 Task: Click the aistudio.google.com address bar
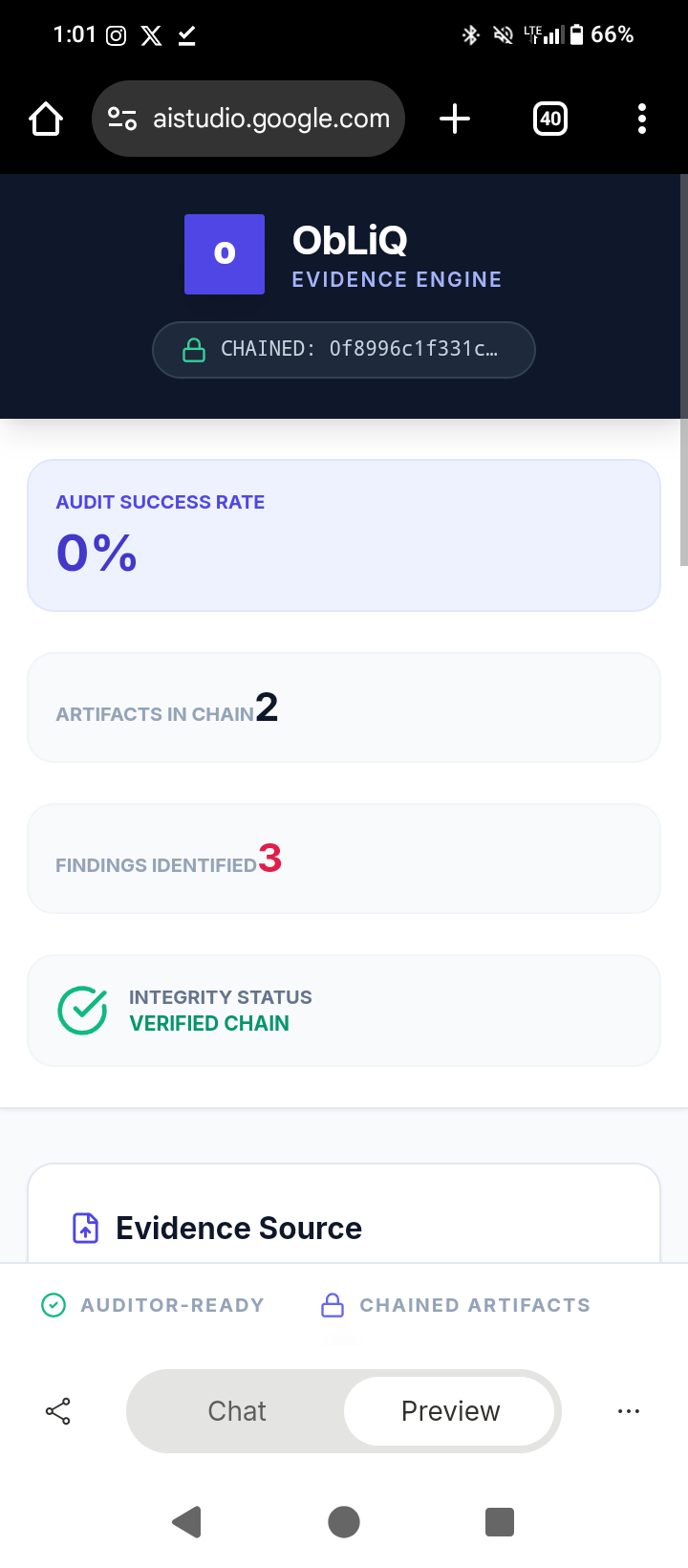click(x=270, y=119)
